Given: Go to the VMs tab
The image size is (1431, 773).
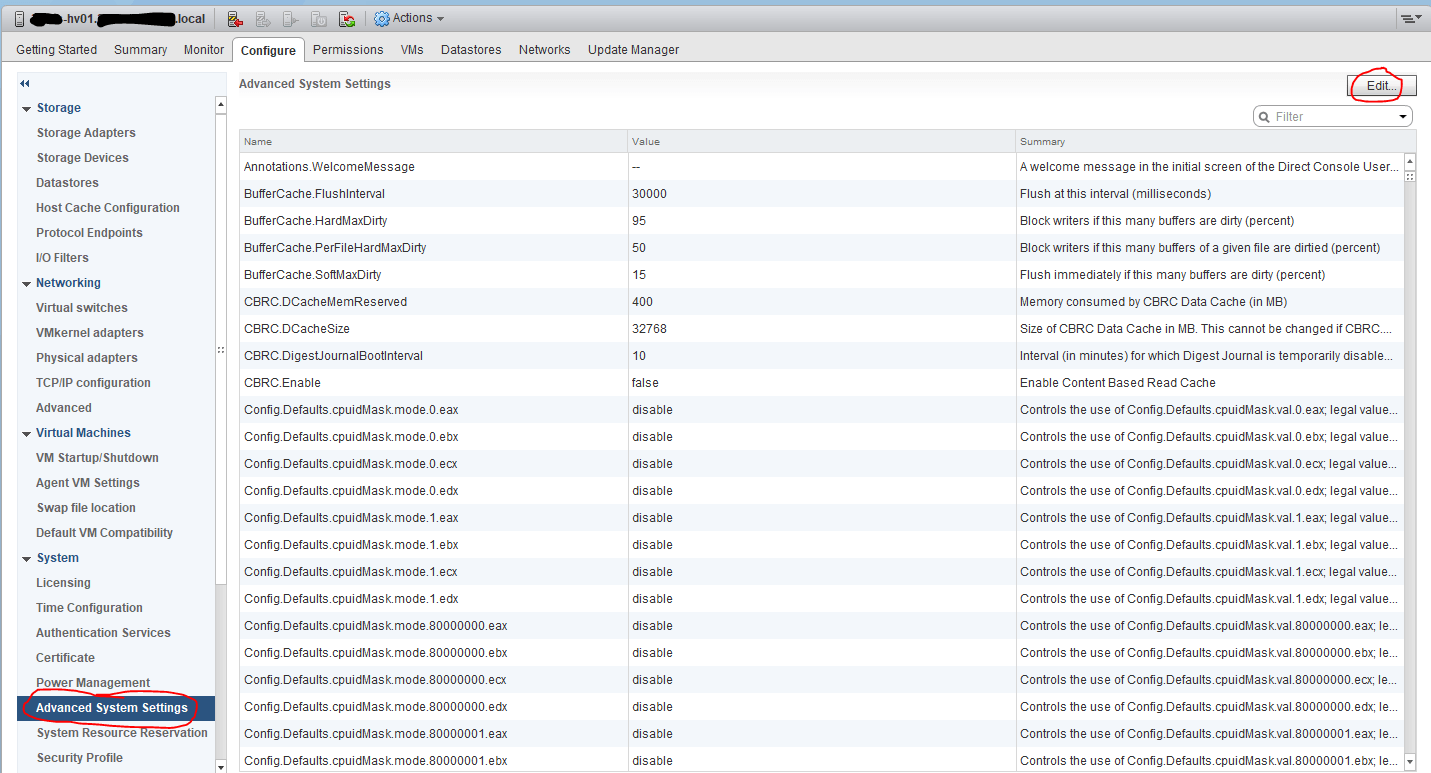Looking at the screenshot, I should [x=412, y=50].
